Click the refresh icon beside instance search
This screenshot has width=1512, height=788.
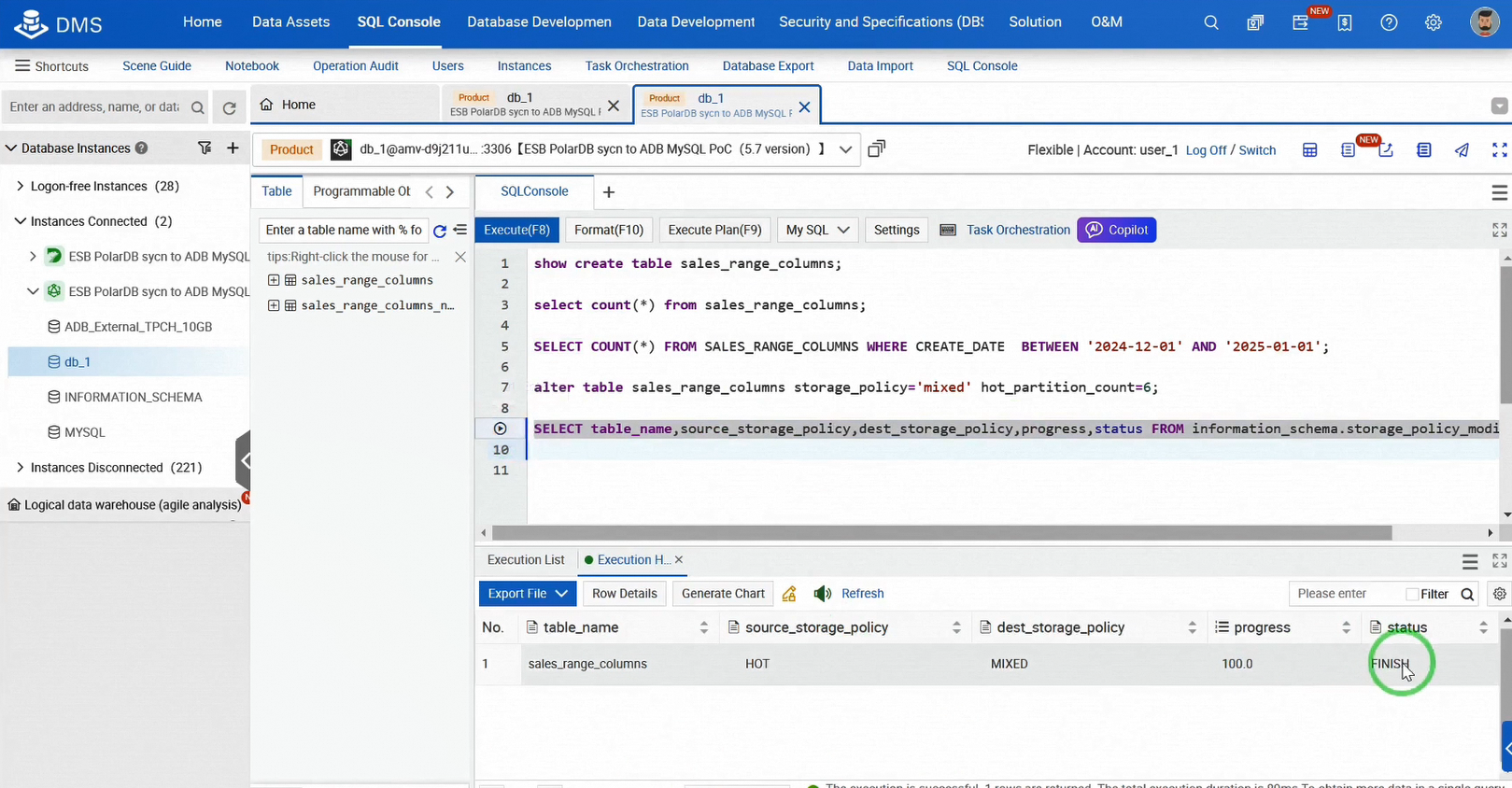(x=229, y=107)
